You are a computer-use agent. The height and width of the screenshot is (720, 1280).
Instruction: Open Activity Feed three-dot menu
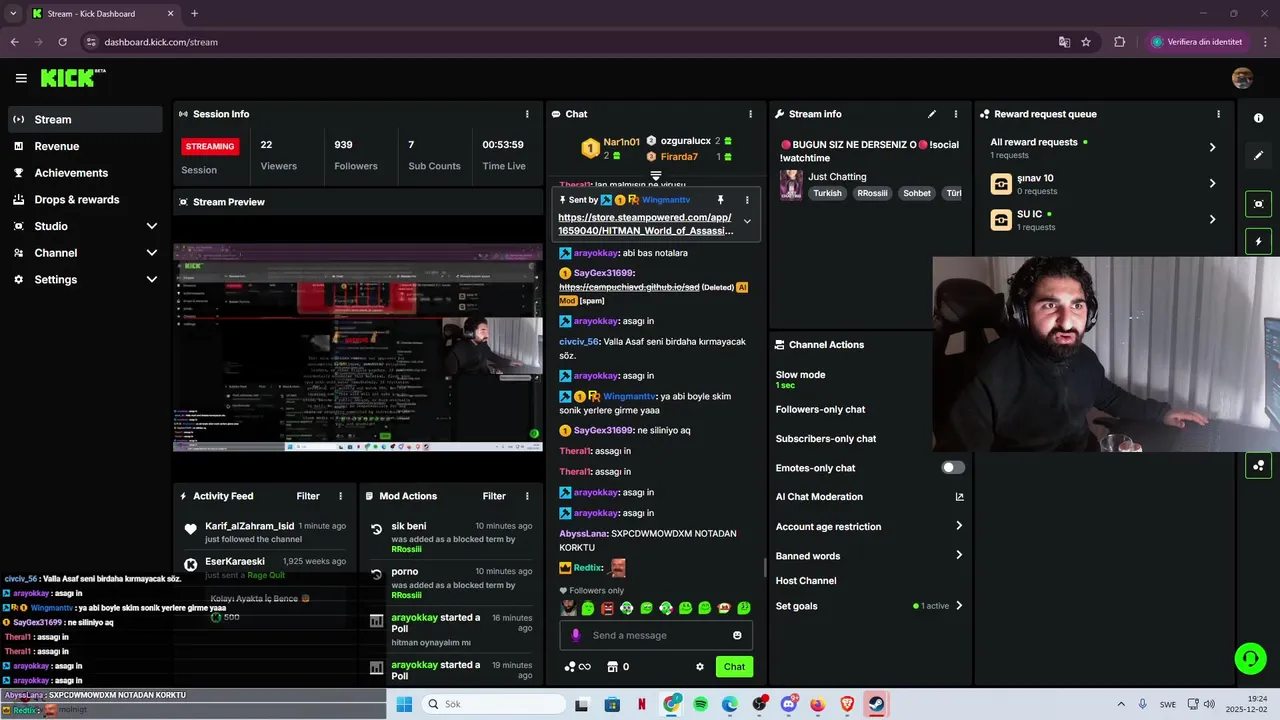click(x=340, y=496)
